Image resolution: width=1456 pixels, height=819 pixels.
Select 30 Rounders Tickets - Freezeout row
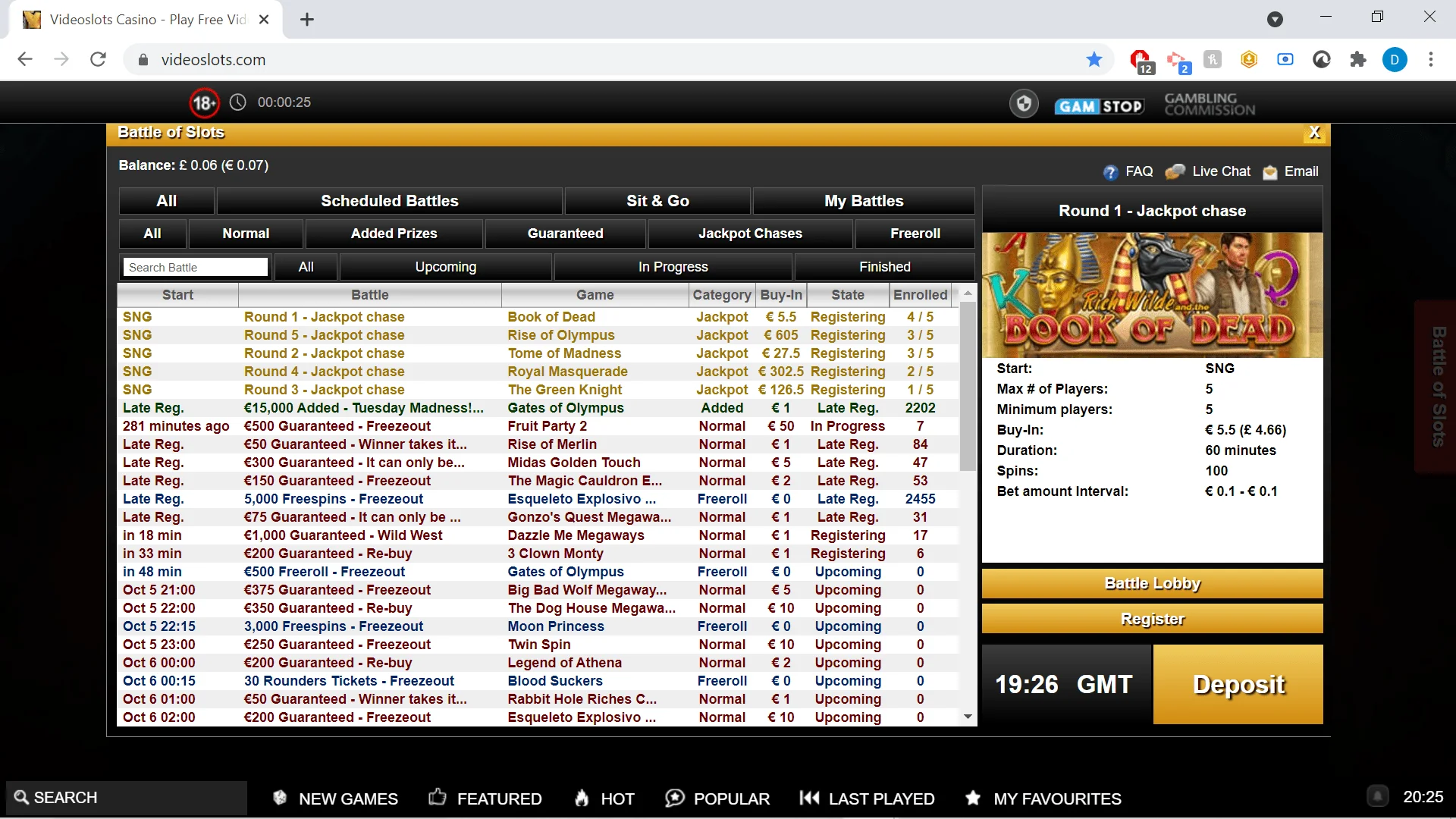click(538, 681)
